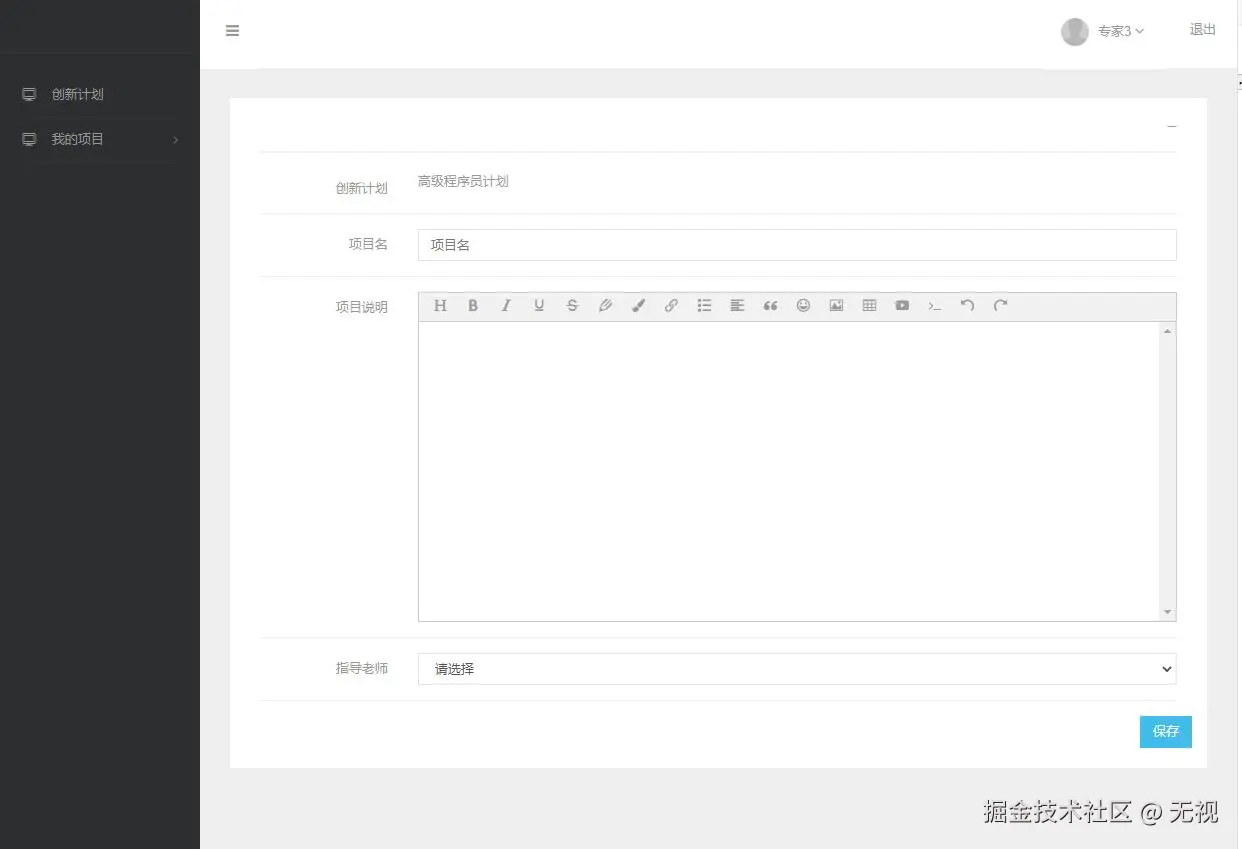Click the 项目名 input field

tap(797, 245)
